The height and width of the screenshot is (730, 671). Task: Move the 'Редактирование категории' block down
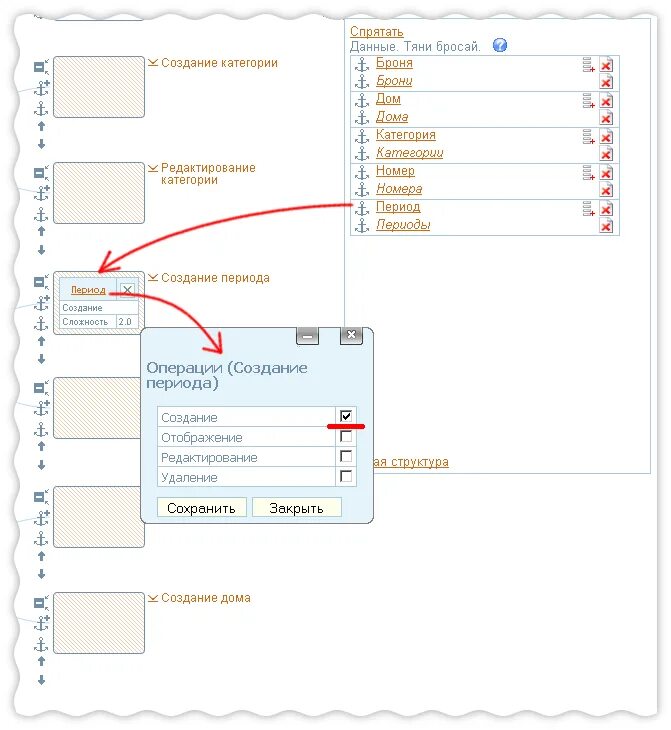41,250
